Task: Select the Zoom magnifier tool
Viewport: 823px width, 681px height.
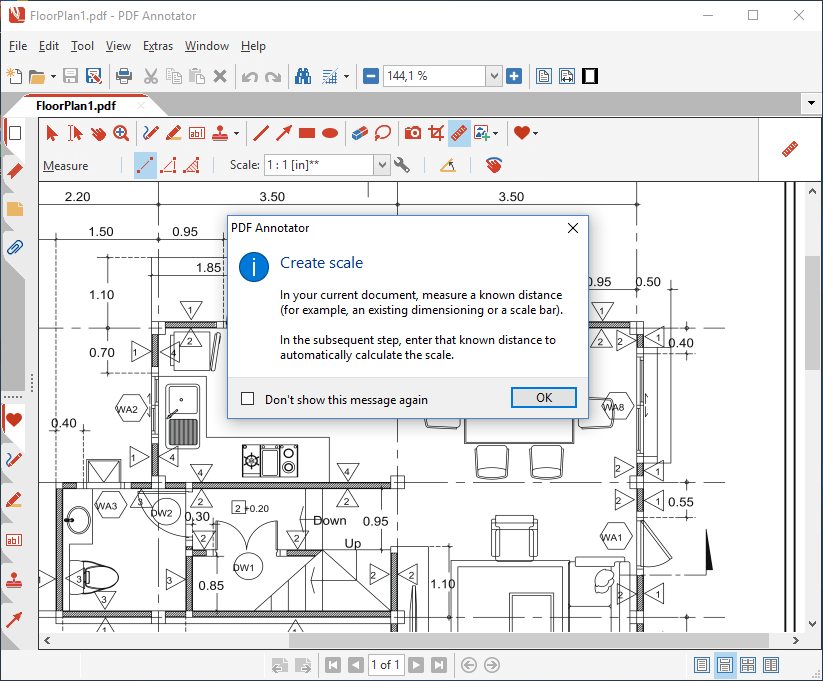Action: click(121, 133)
